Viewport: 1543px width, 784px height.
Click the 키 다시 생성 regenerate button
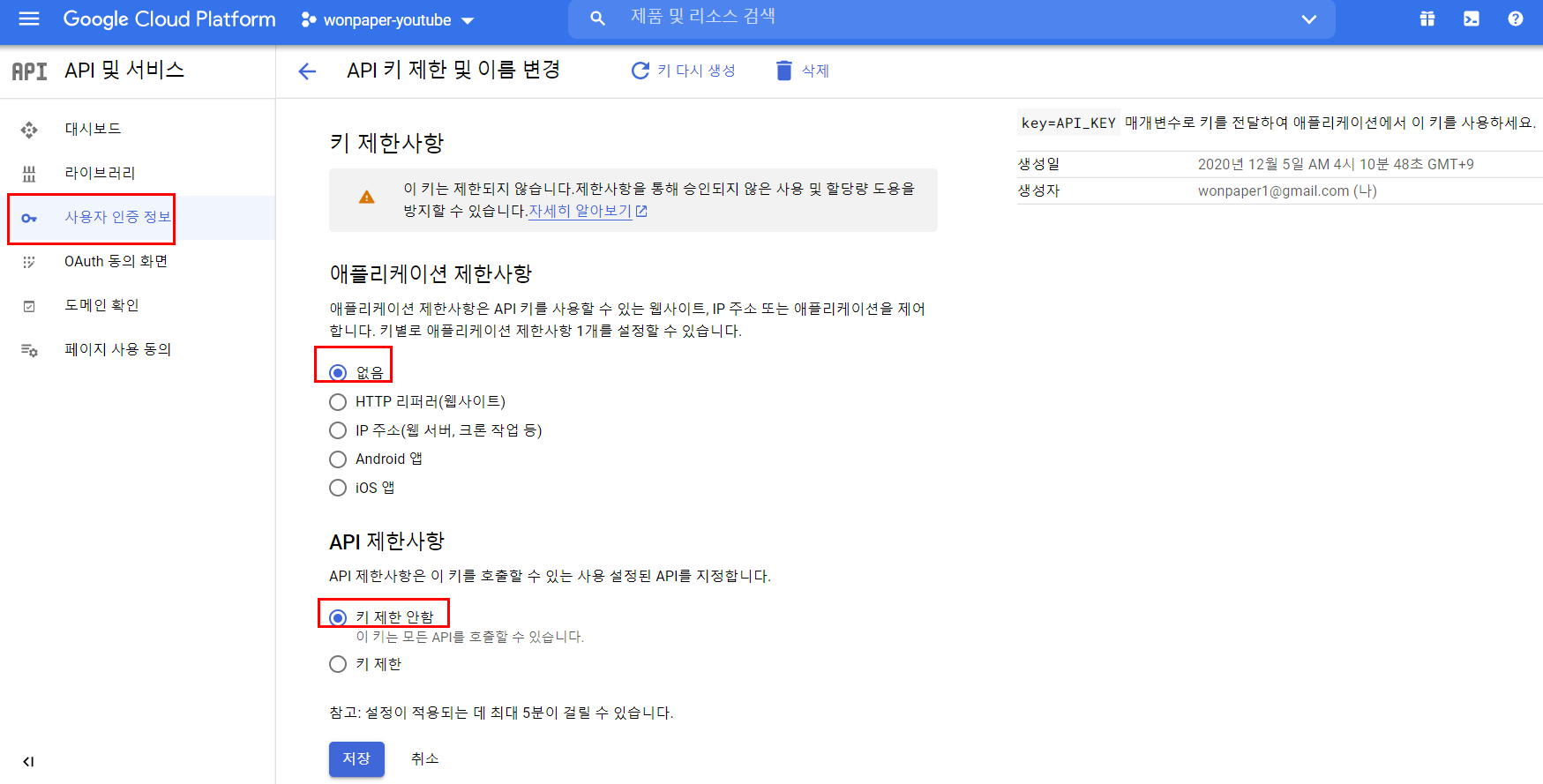(684, 71)
